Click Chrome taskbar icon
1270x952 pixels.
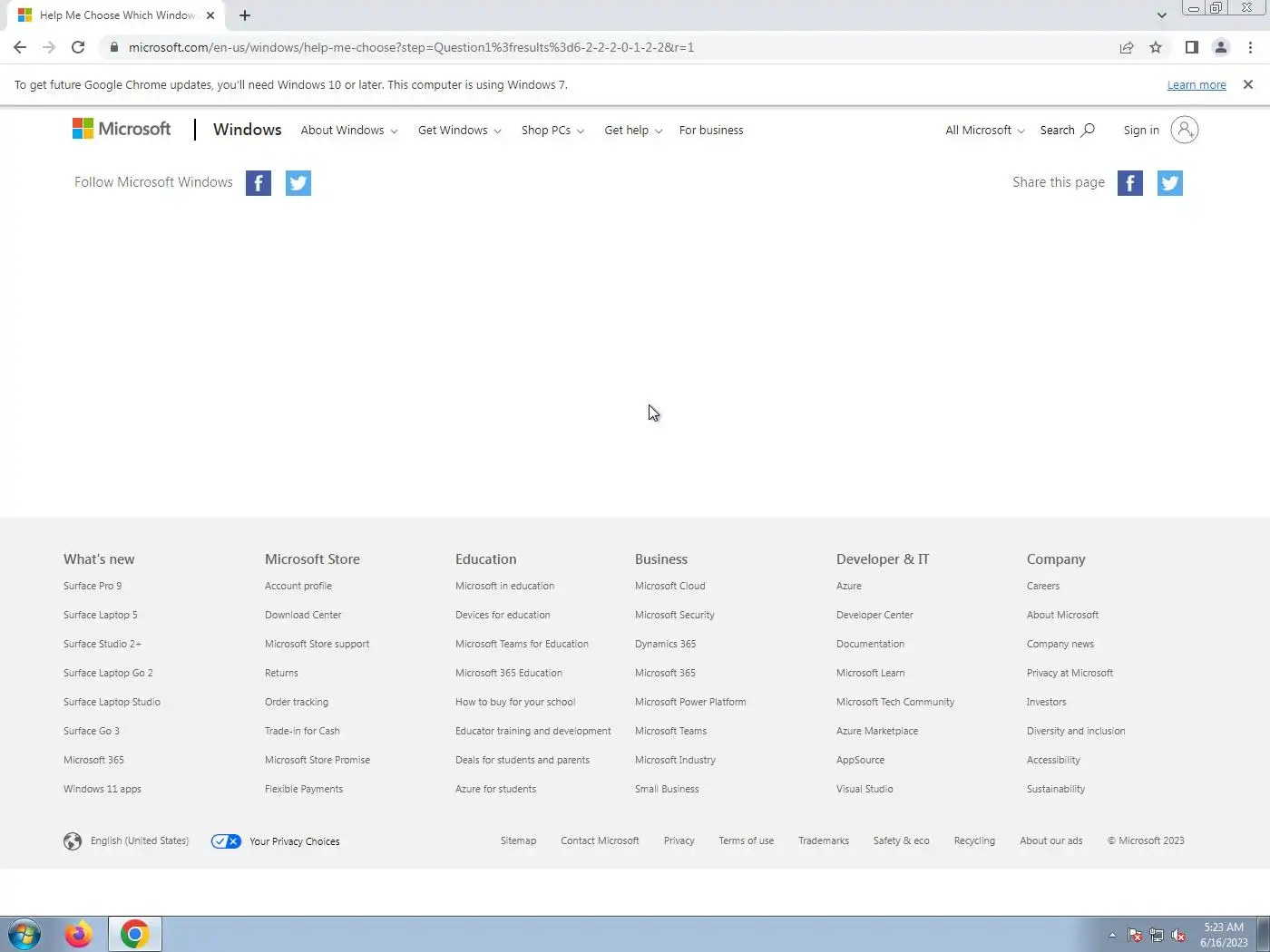[x=135, y=934]
